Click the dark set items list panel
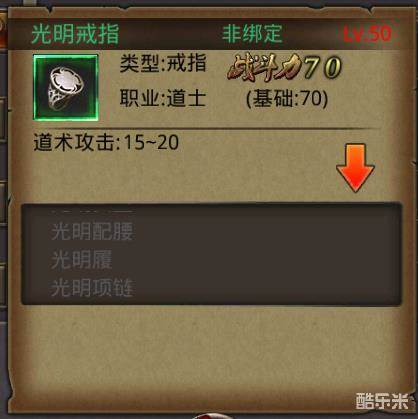The height and width of the screenshot is (419, 418). (211, 254)
